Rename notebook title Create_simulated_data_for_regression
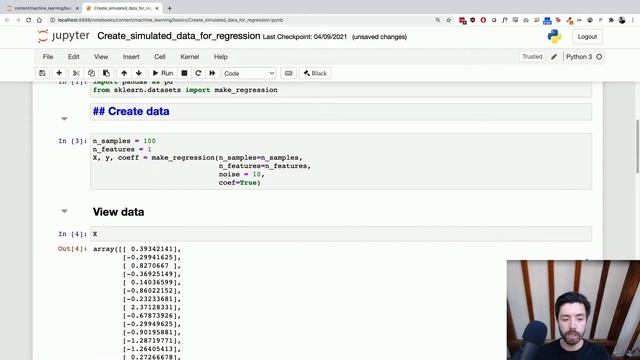Viewport: 640px width, 360px height. coord(178,36)
